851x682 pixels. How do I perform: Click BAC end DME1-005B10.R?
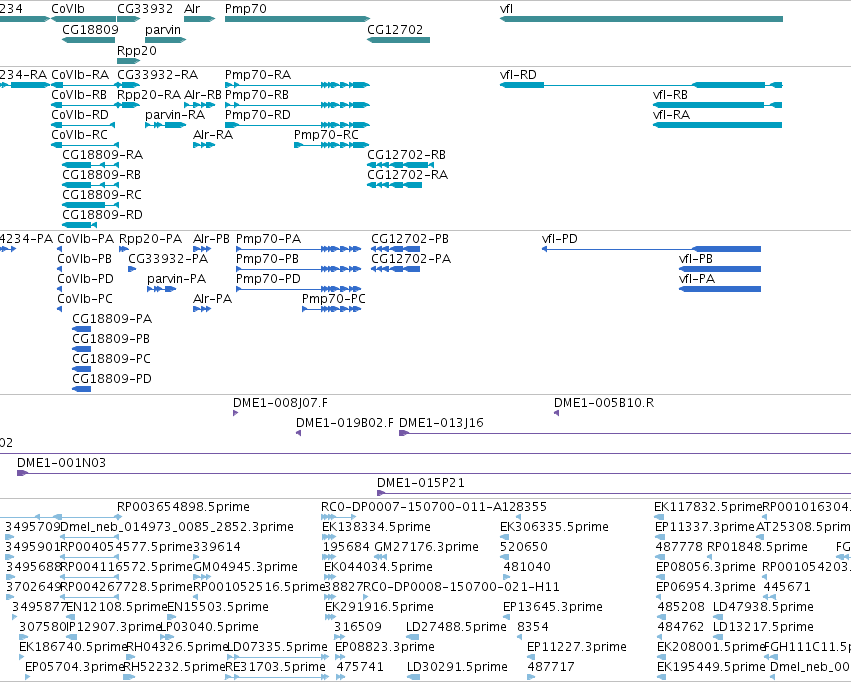click(556, 413)
